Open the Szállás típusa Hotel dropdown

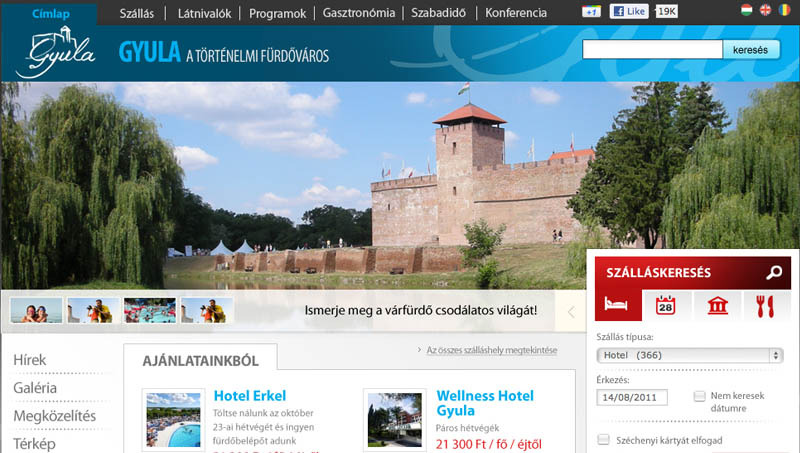689,355
